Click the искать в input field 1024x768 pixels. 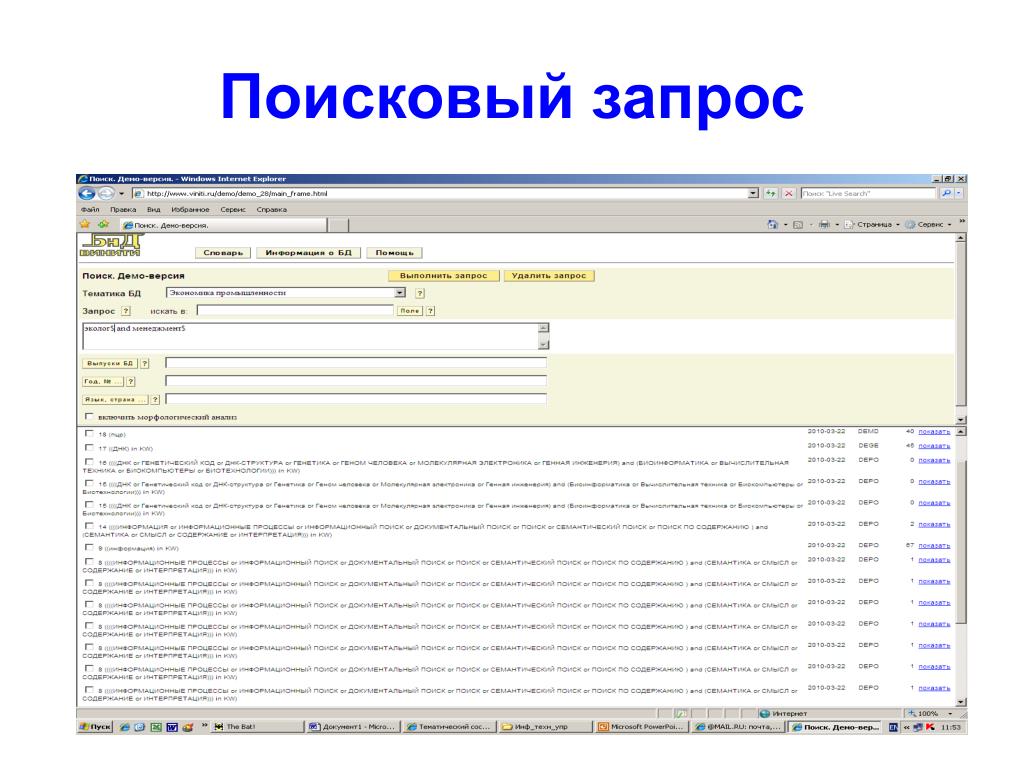pos(295,311)
